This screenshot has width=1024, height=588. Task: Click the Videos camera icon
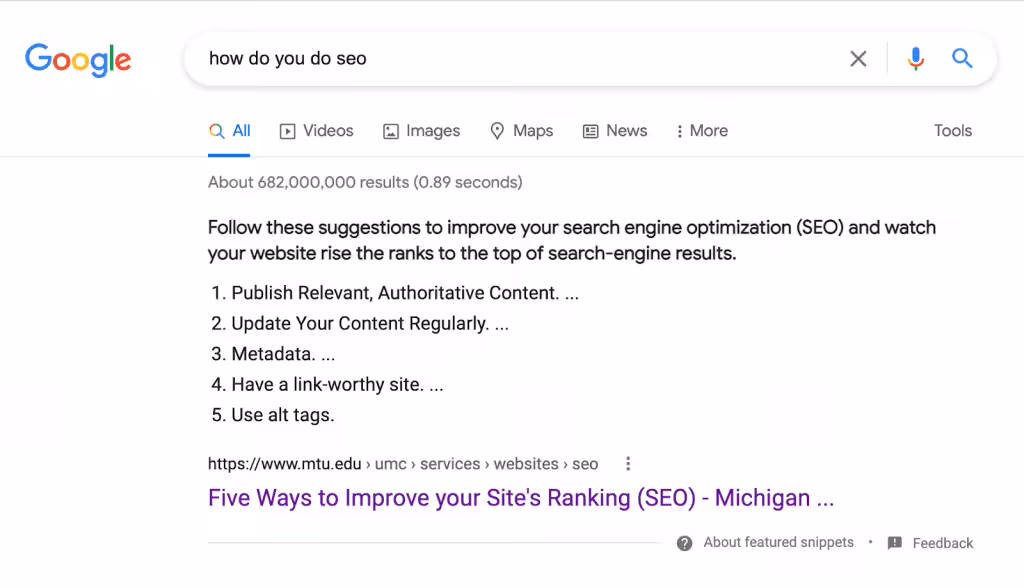286,130
